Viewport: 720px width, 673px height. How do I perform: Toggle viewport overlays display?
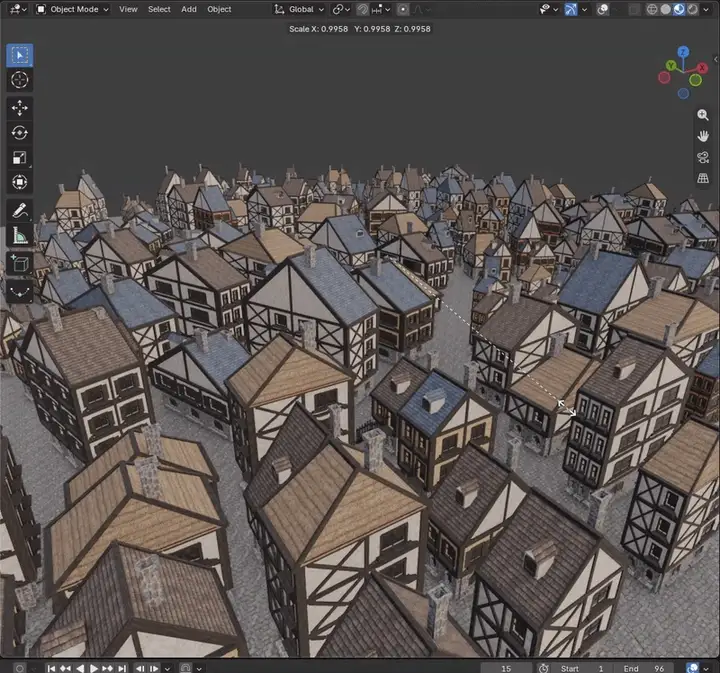pos(603,9)
